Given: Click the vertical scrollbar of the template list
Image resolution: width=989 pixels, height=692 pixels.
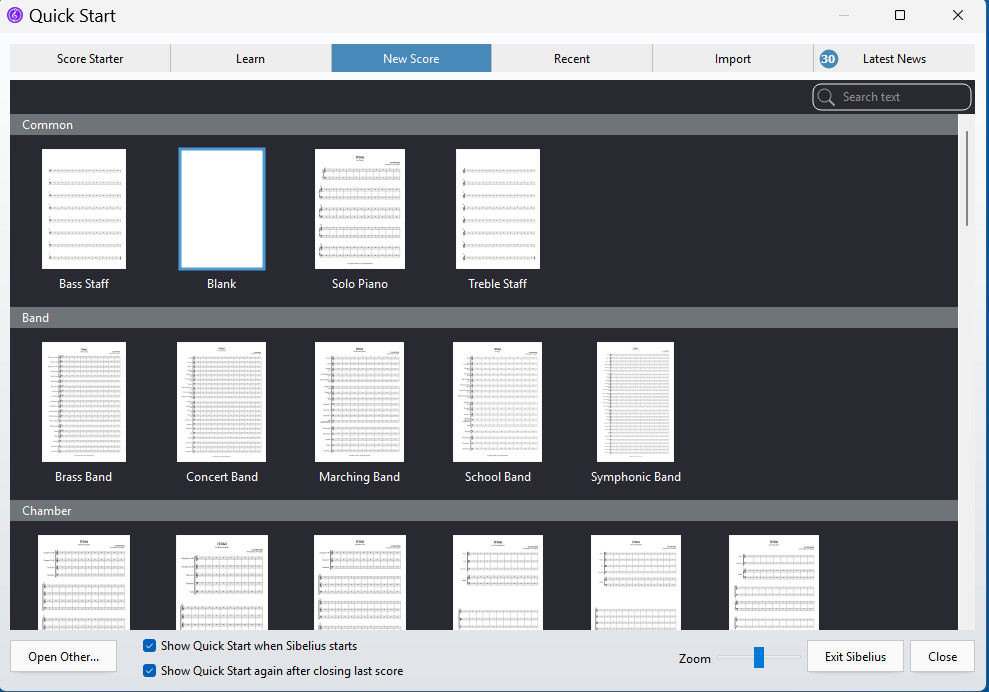Looking at the screenshot, I should coord(966,179).
